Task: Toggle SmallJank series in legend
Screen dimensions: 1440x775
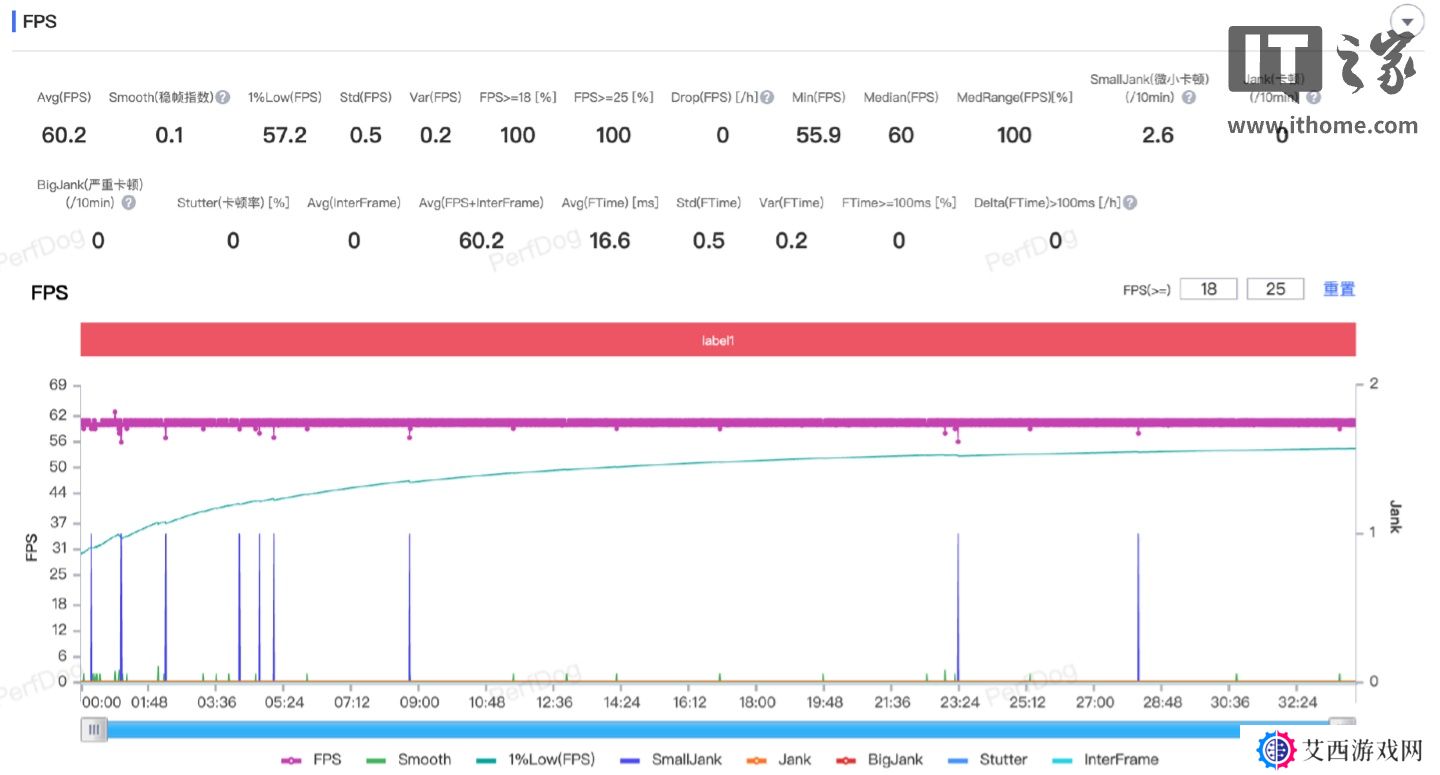Action: [x=671, y=759]
